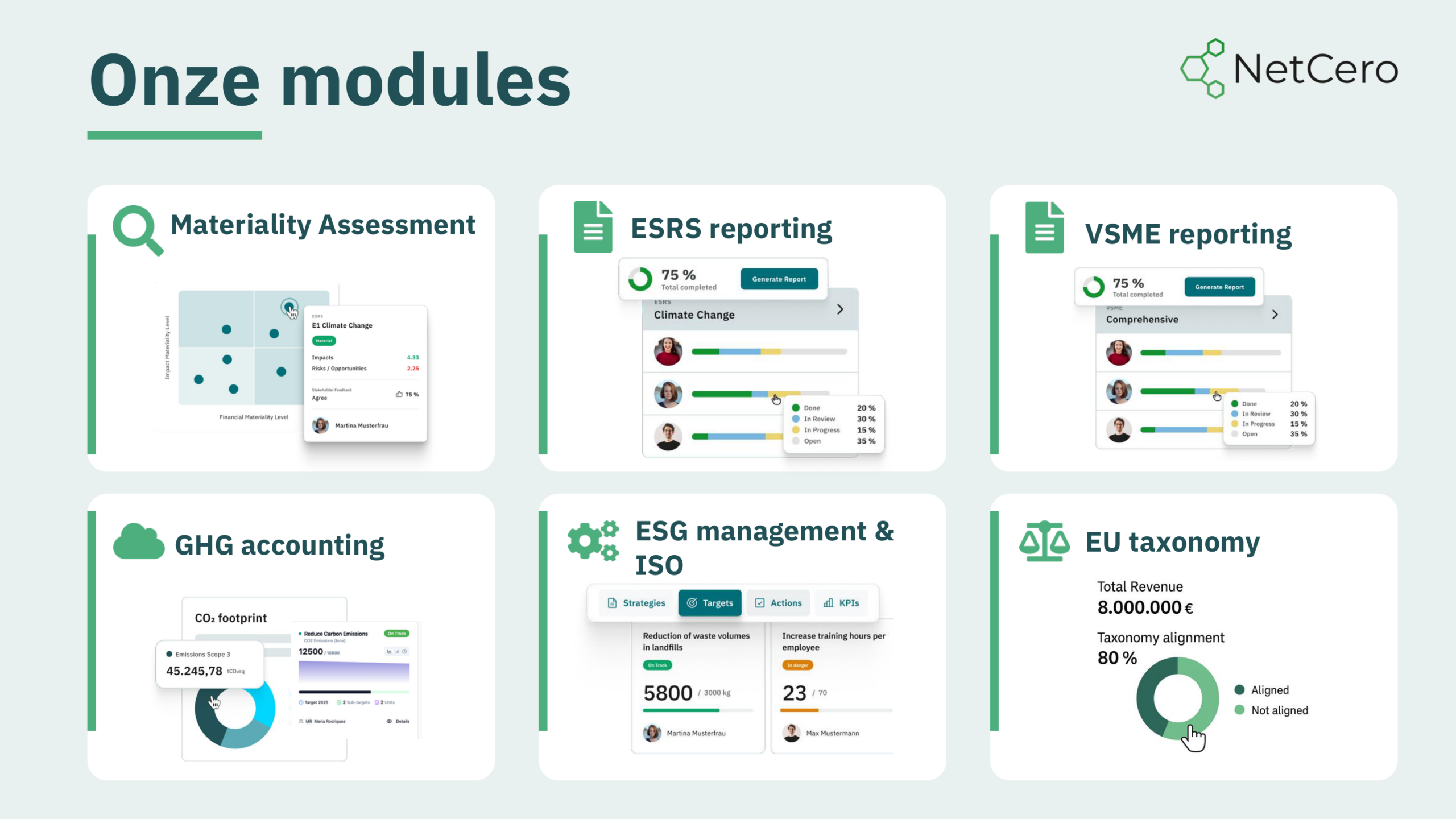The width and height of the screenshot is (1456, 819).
Task: Click the thumbs-up stakeholder feedback icon
Action: pos(399,394)
